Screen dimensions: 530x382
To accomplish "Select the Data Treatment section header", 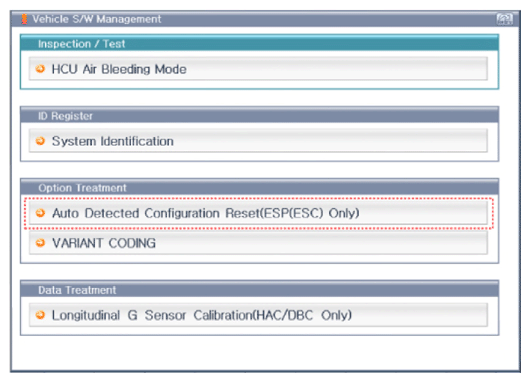I will (259, 289).
